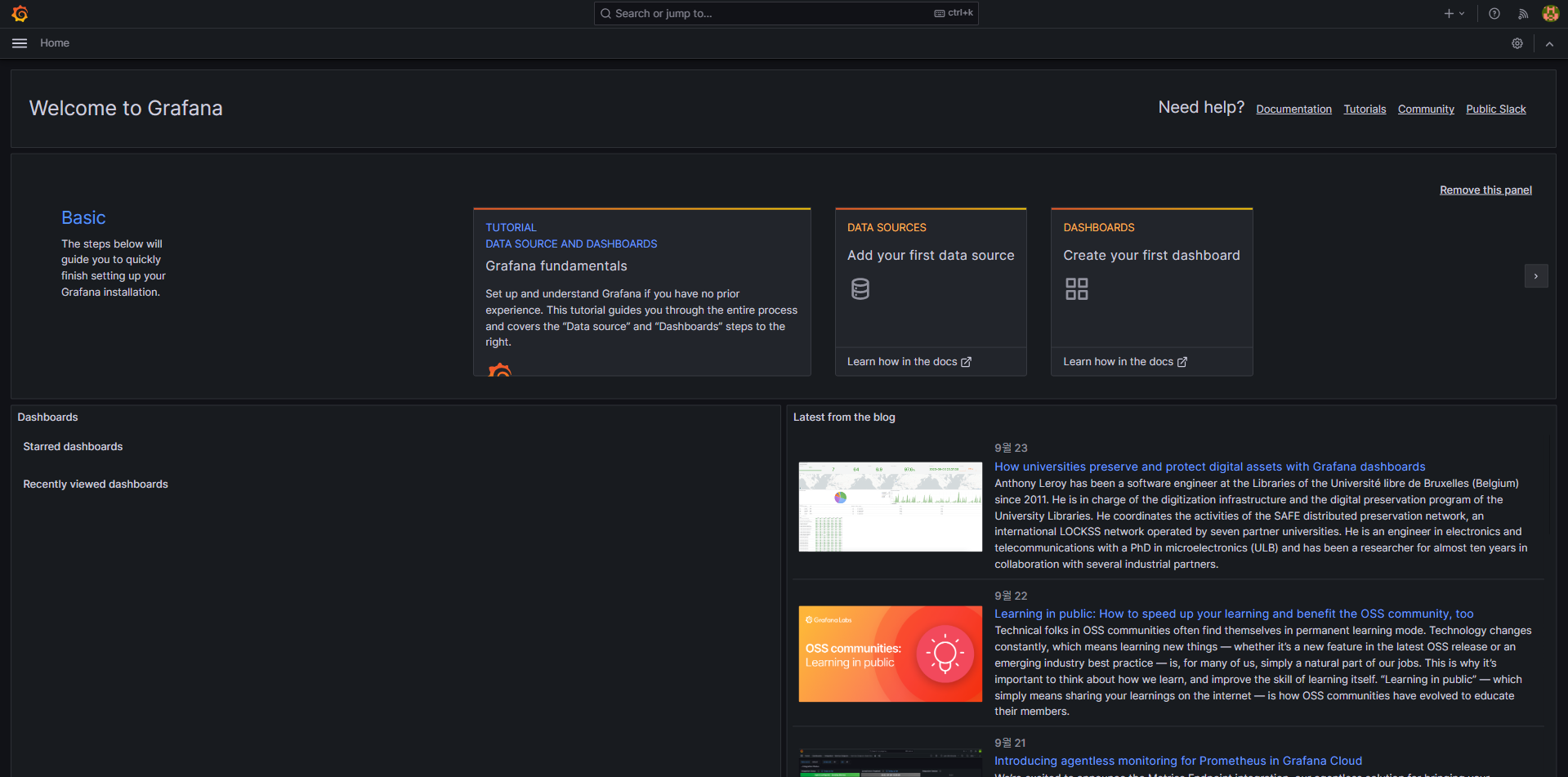Click the Grafana icon in tutorial card
Screen dimensions: 1568x777
(499, 369)
